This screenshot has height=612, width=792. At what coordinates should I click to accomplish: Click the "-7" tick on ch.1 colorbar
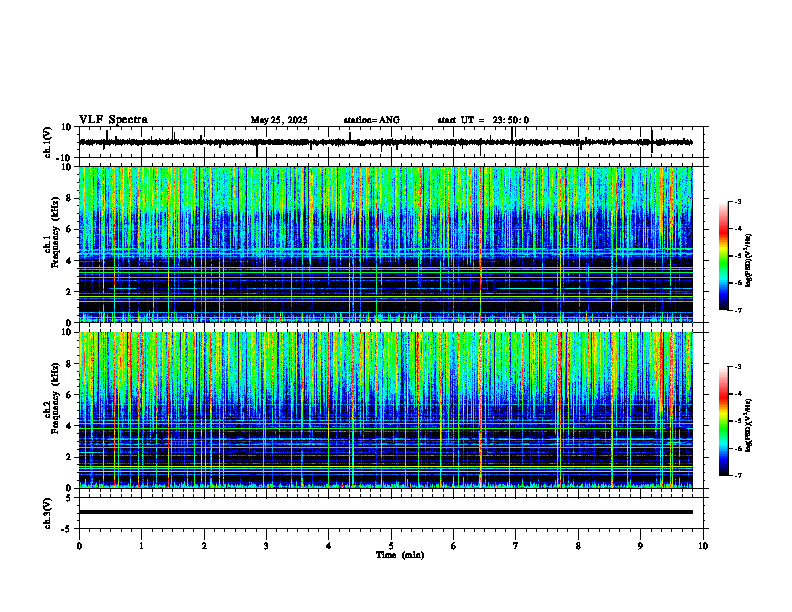(x=738, y=310)
